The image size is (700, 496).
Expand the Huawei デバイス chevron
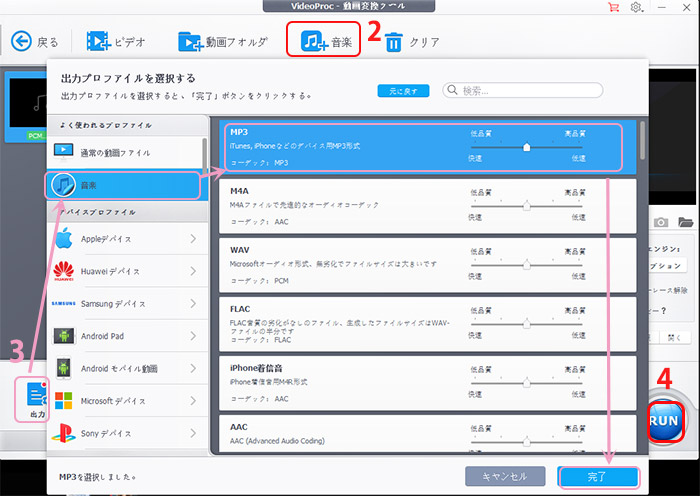(193, 271)
